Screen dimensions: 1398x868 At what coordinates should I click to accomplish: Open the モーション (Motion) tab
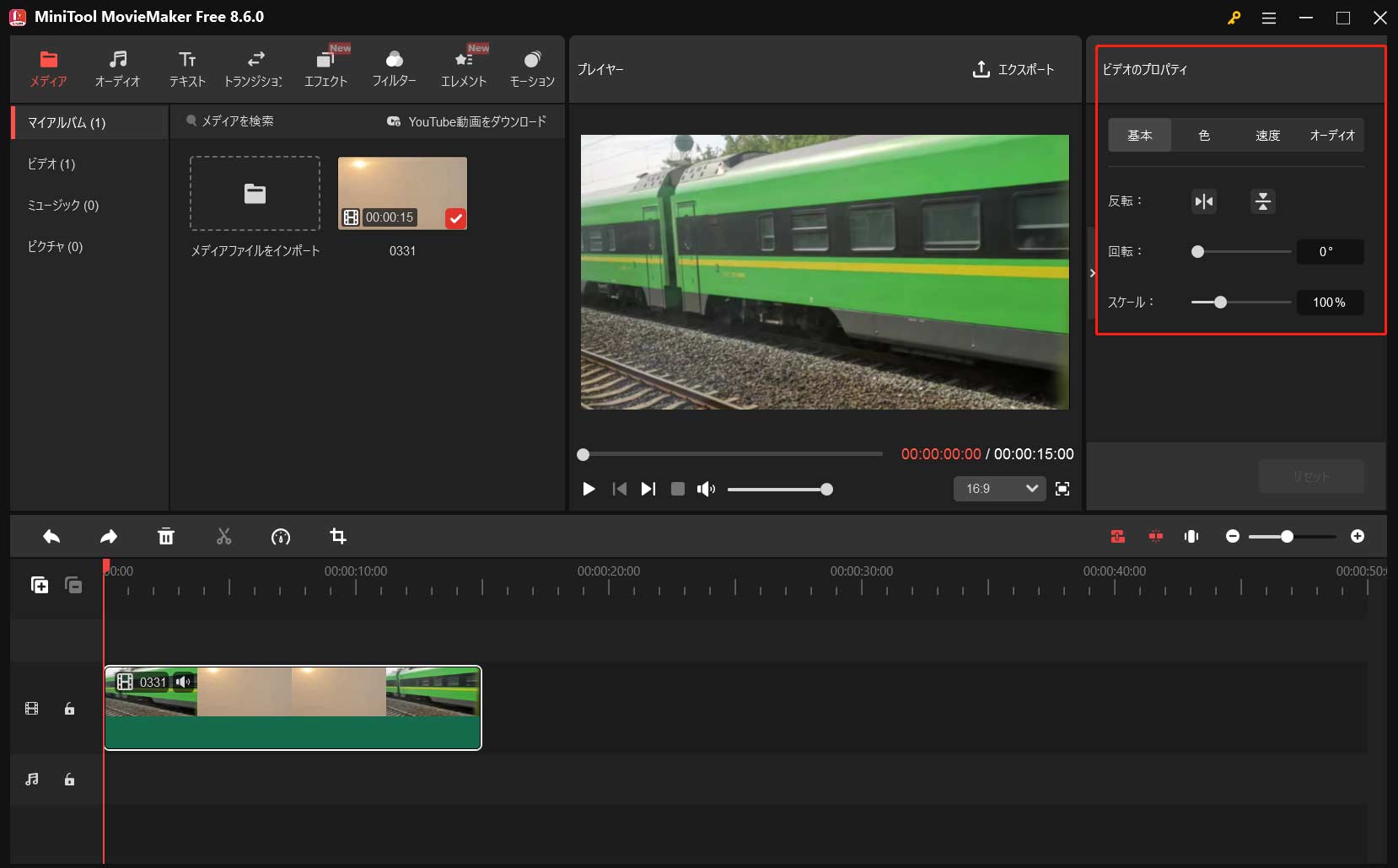(x=532, y=68)
